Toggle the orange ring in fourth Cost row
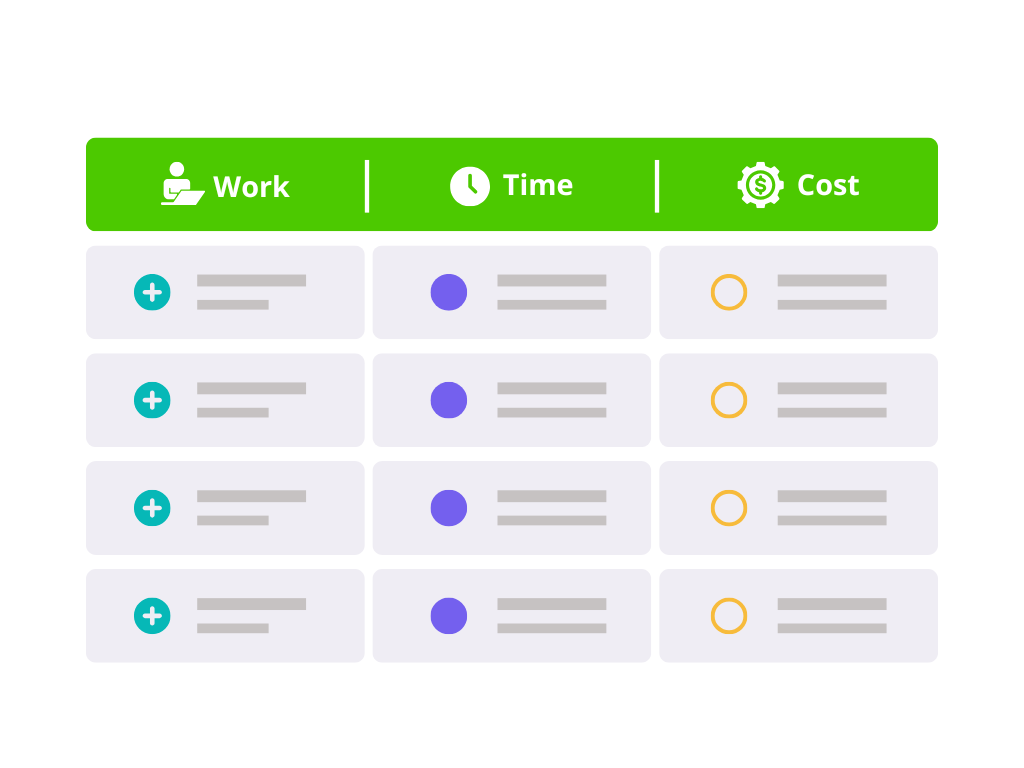This screenshot has height=768, width=1024. 729,616
